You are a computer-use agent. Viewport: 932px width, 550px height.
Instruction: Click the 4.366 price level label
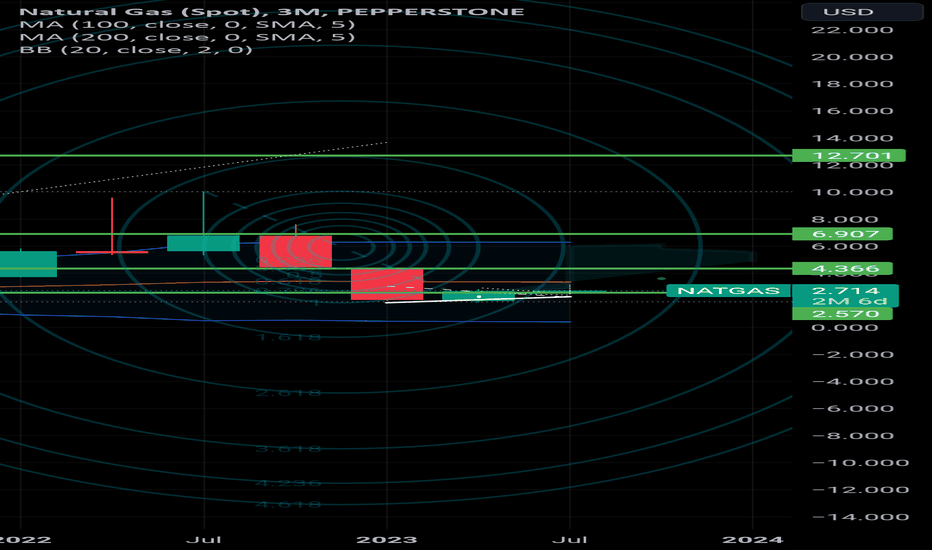click(x=842, y=268)
